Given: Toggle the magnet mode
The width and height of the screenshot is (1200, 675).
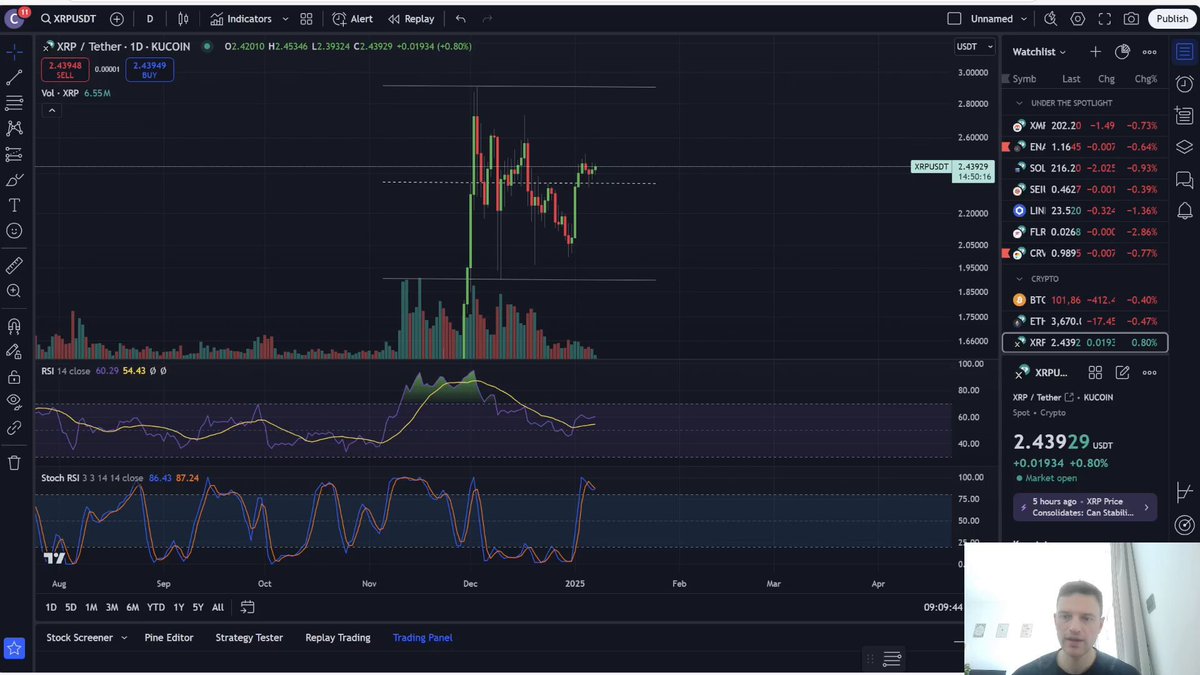Looking at the screenshot, I should [14, 326].
